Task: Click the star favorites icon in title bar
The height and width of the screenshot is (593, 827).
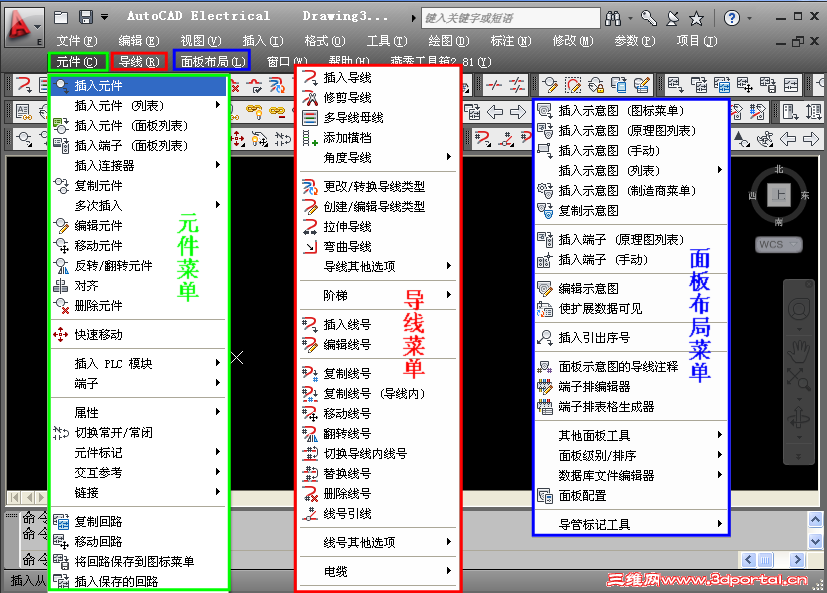Action: 697,18
